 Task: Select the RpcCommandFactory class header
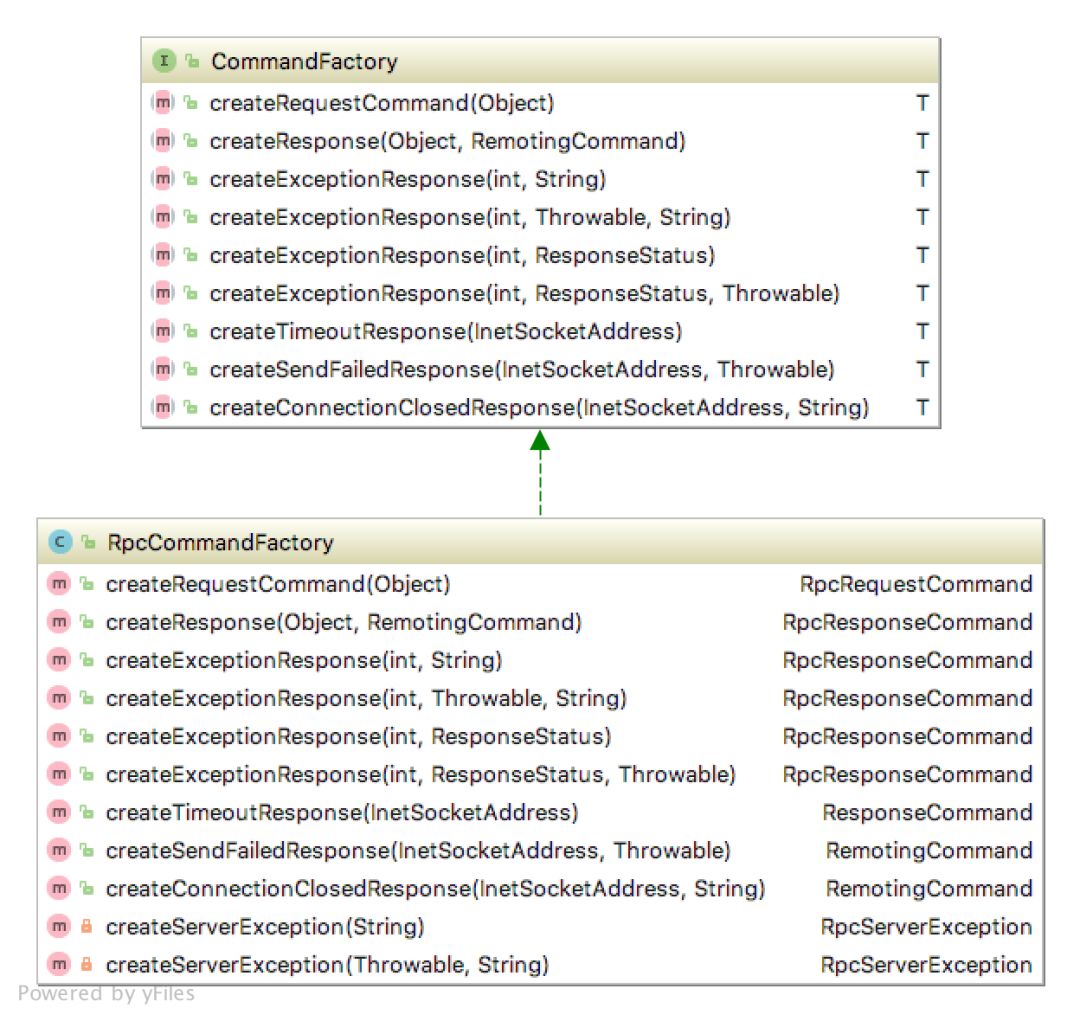(x=541, y=542)
